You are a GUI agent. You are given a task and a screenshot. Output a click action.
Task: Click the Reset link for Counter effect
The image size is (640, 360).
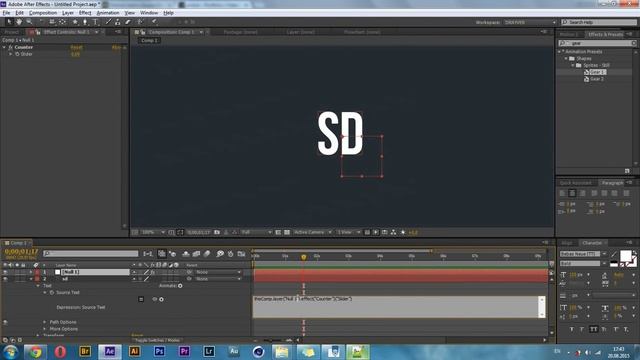[x=76, y=47]
